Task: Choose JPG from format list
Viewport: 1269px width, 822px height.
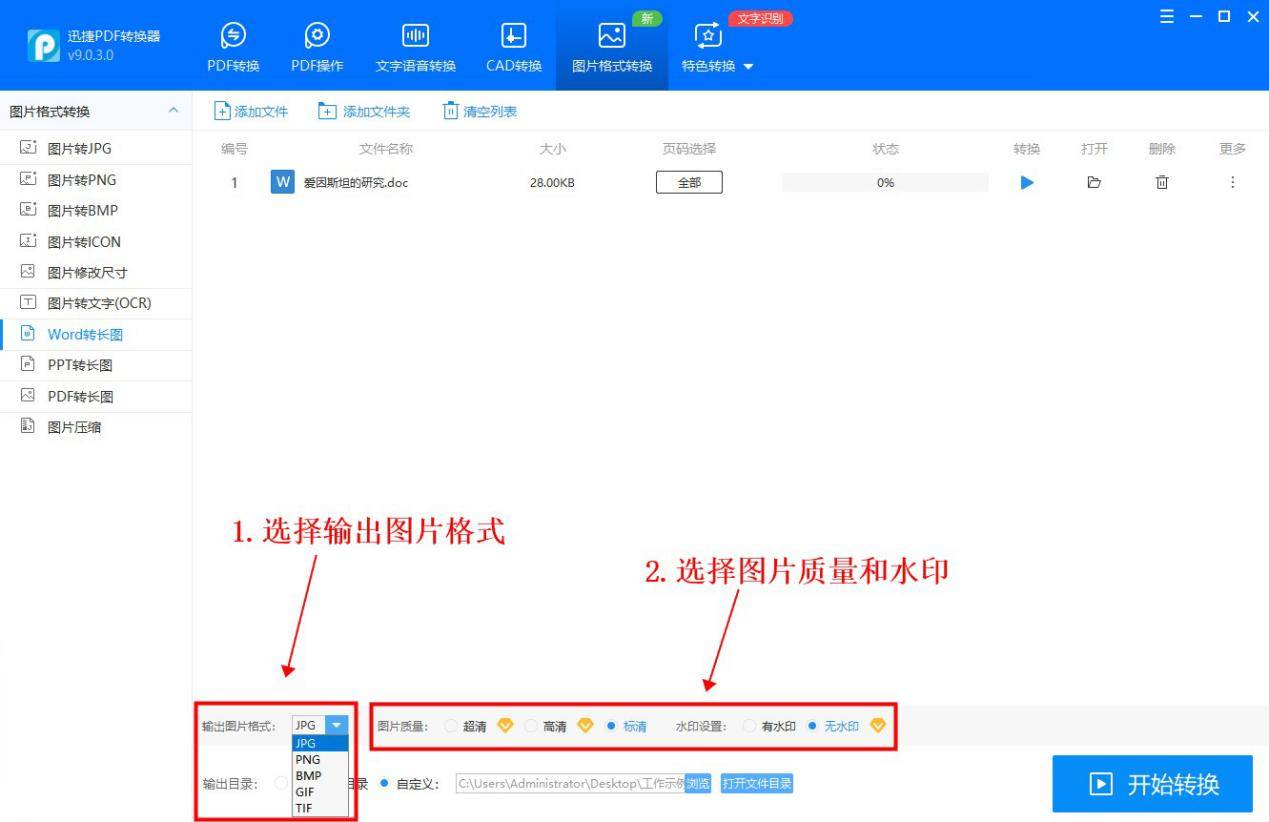Action: (x=320, y=743)
